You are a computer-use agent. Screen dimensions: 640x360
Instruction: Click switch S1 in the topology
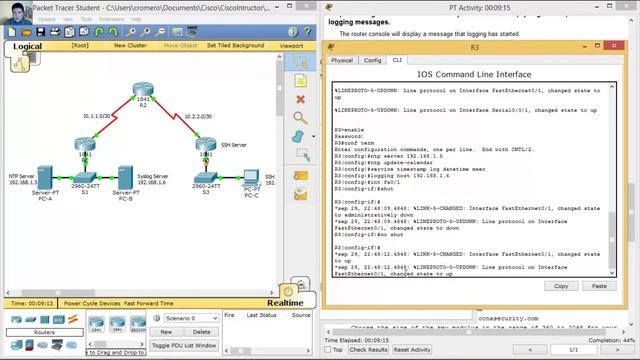click(x=84, y=178)
